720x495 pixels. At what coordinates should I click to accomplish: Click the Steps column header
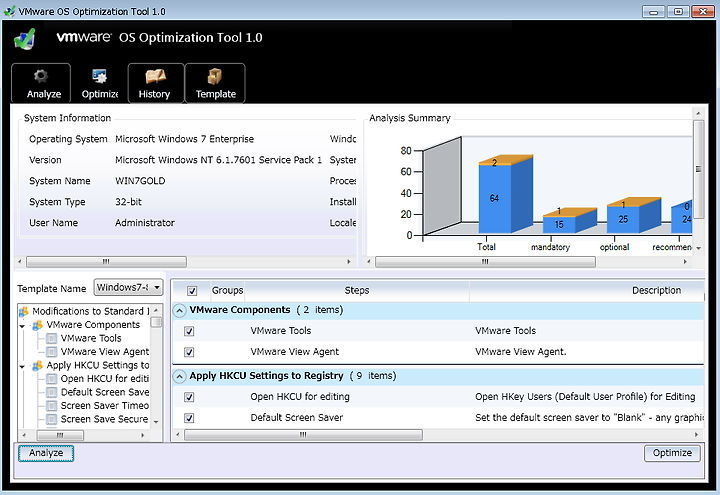(357, 291)
